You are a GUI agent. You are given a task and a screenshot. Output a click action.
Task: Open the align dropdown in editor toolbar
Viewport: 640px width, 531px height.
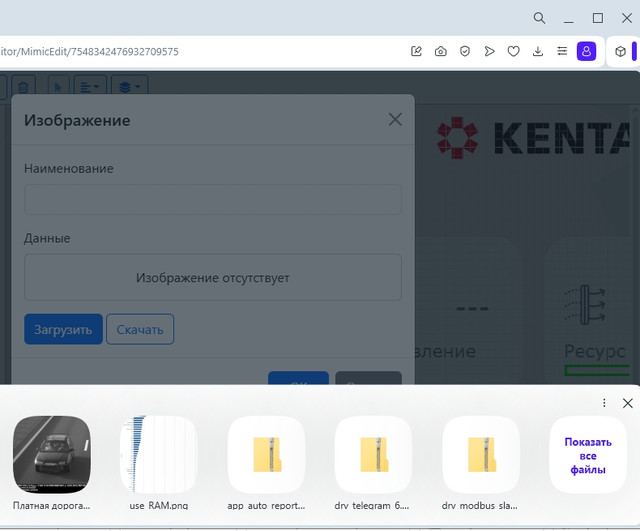90,87
